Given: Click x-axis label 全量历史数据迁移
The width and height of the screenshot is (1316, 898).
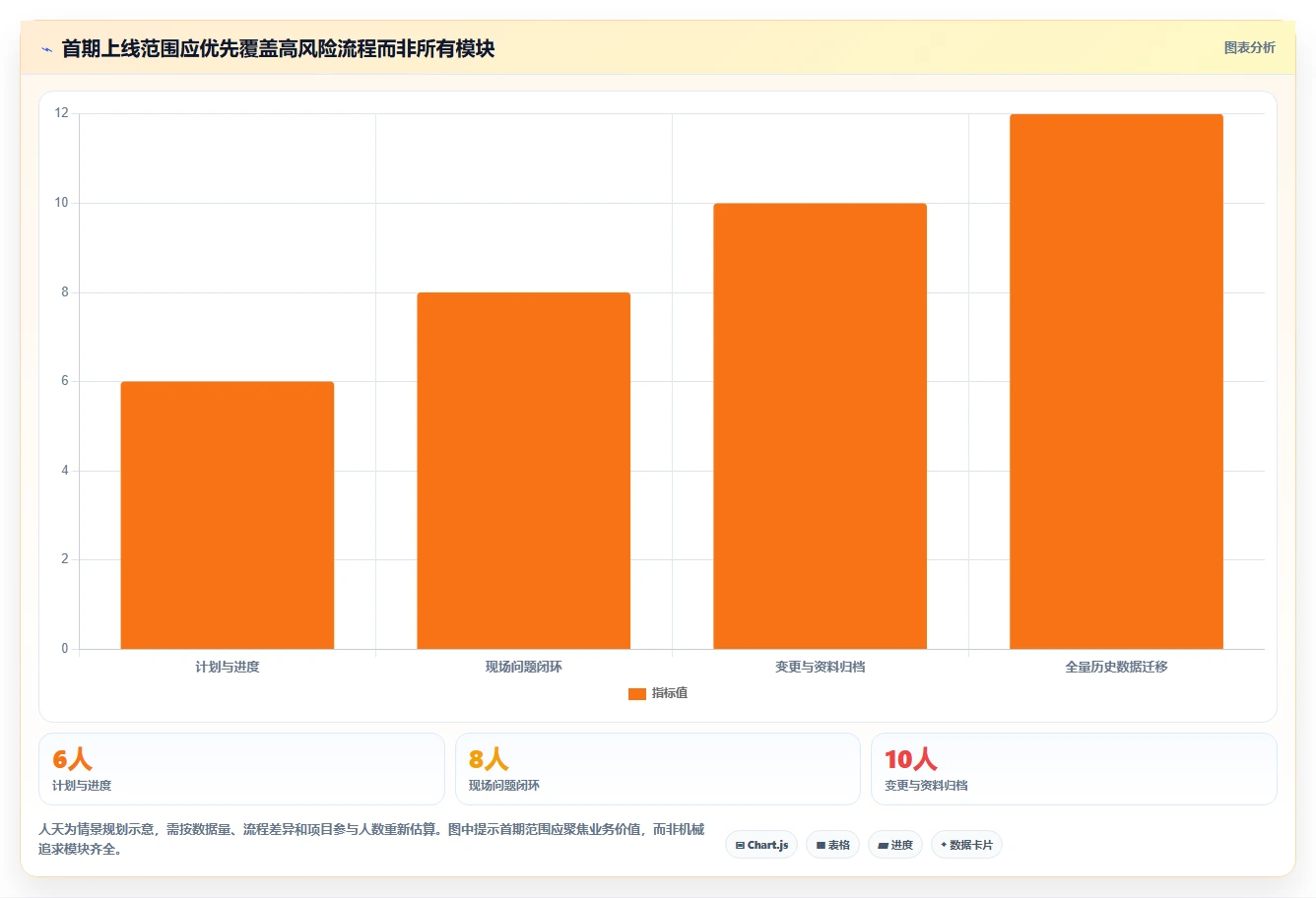Looking at the screenshot, I should [1116, 667].
